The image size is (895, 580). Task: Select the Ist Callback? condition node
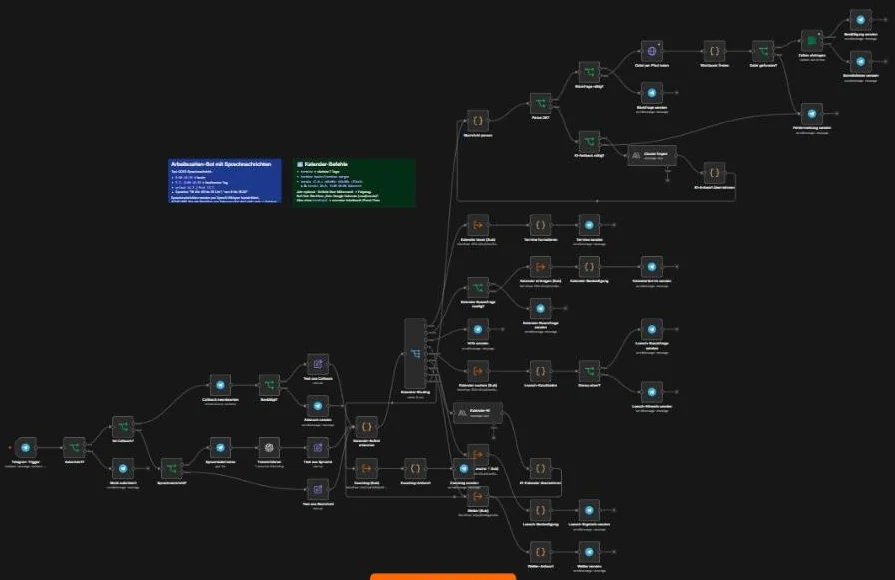click(123, 426)
